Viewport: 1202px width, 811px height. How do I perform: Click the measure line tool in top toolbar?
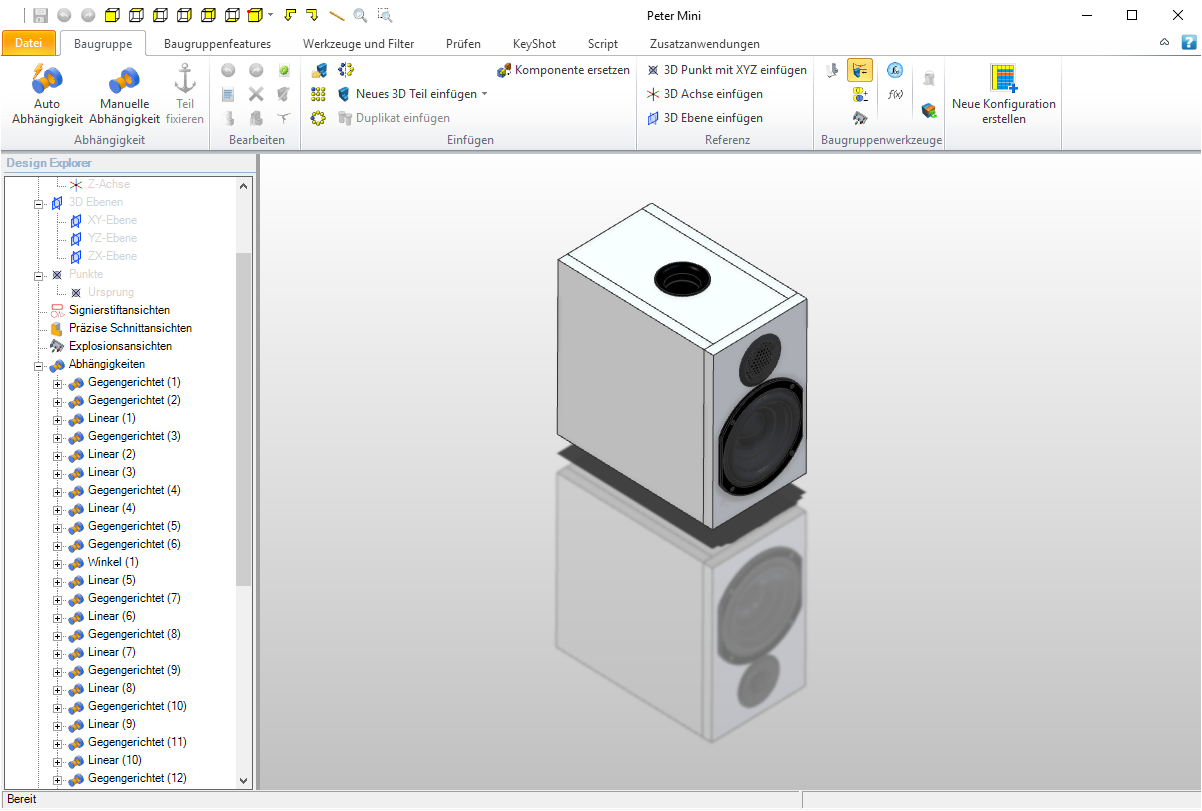click(x=336, y=15)
